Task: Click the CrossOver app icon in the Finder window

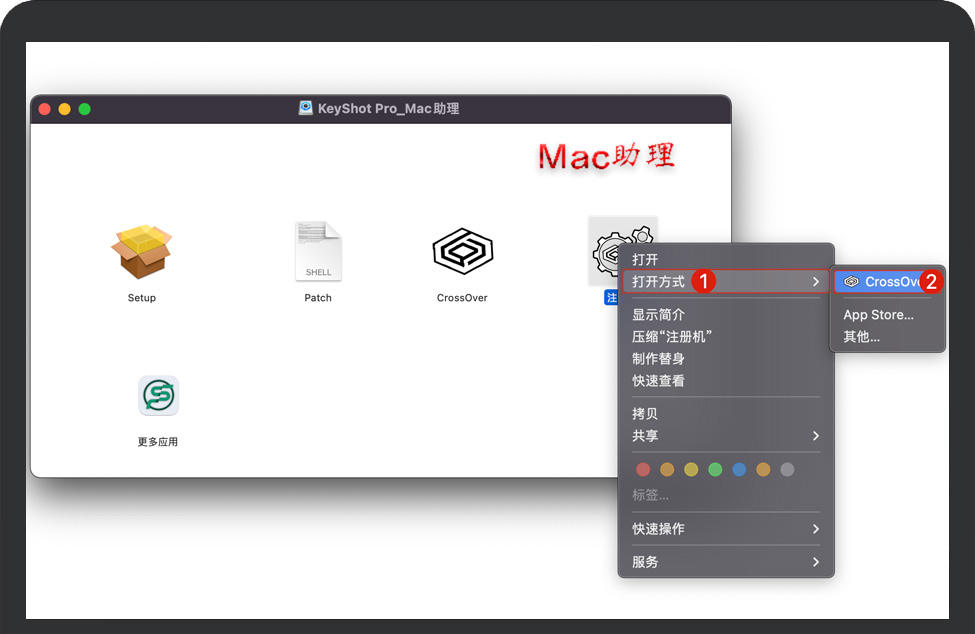Action: tap(462, 251)
